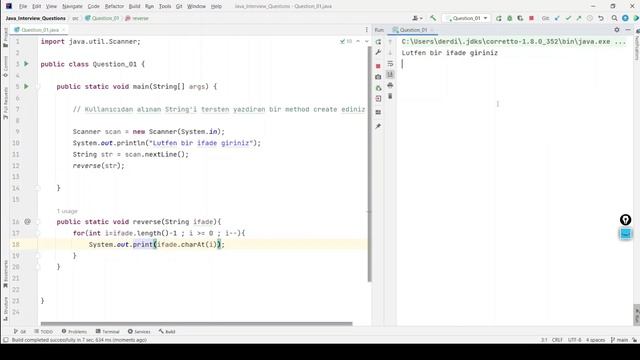The image size is (640, 360).
Task: Click the Git Push arrow icon
Action: tap(579, 18)
